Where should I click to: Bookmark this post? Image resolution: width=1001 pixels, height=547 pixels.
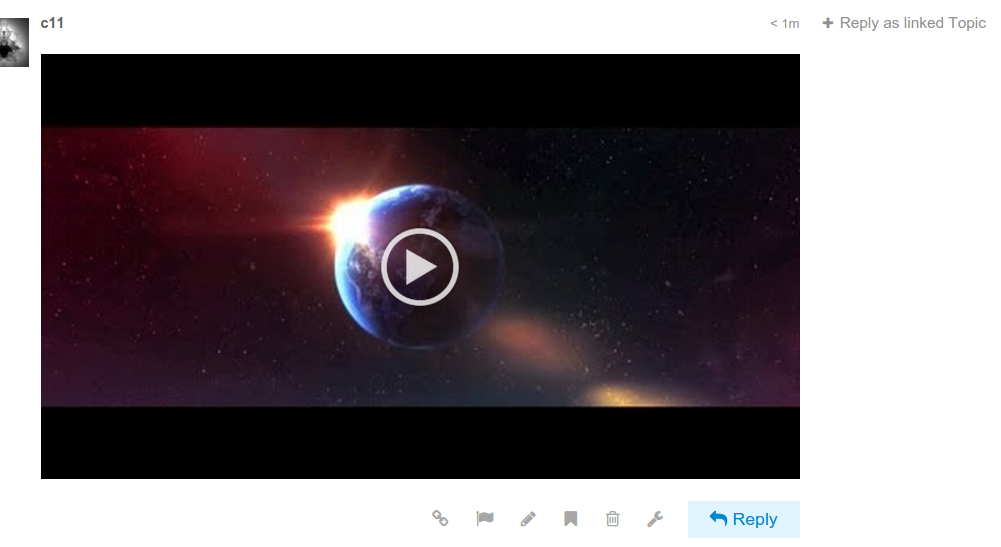[x=571, y=518]
